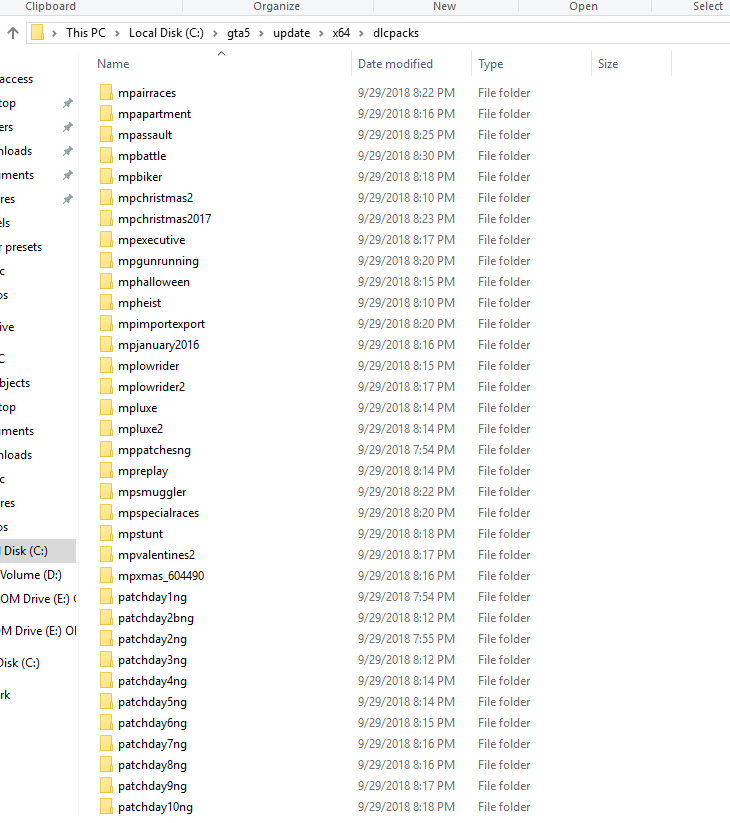Select the patchday8ng folder name
730x823 pixels.
[152, 765]
